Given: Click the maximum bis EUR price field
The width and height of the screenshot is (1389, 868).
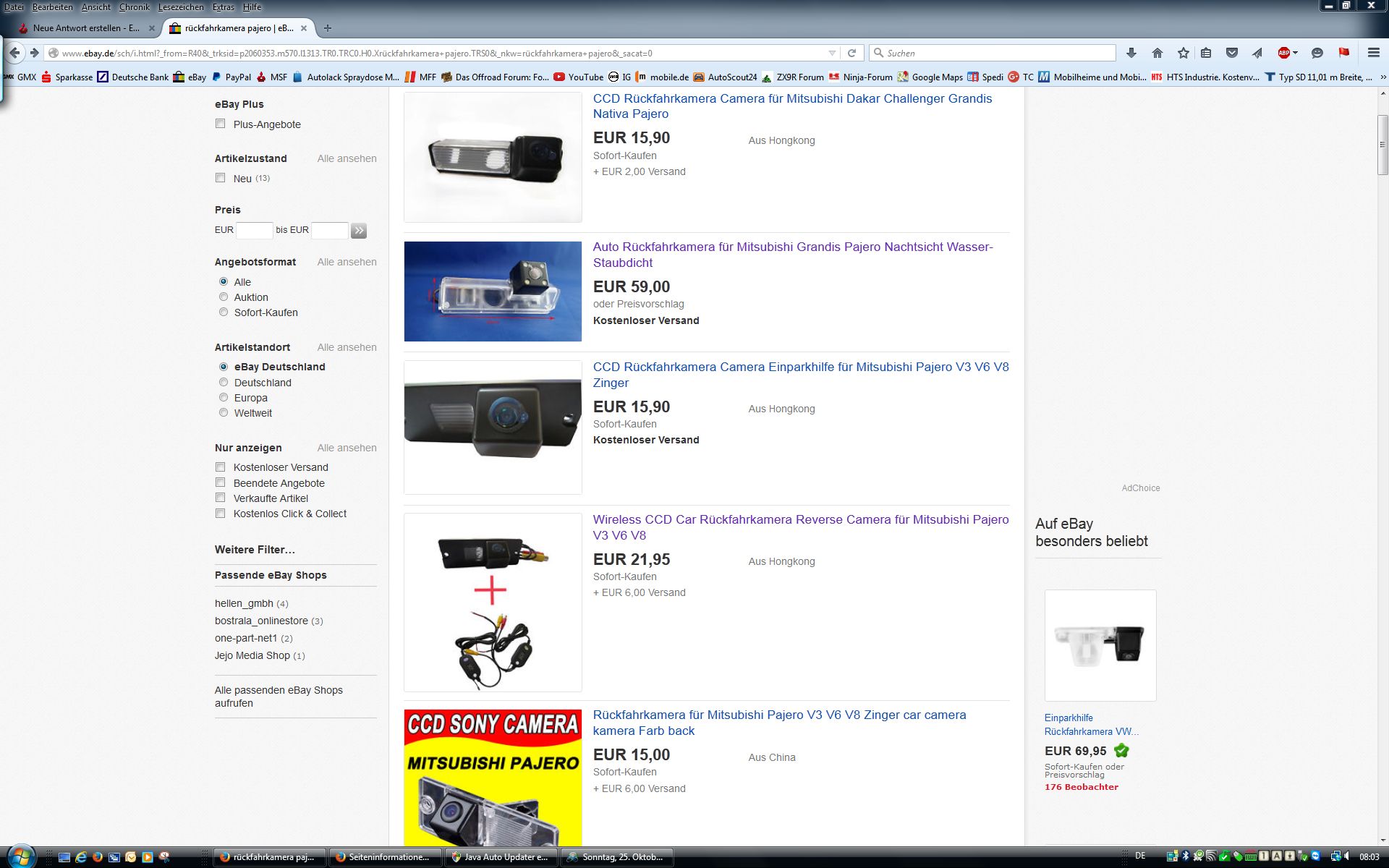Looking at the screenshot, I should 330,231.
